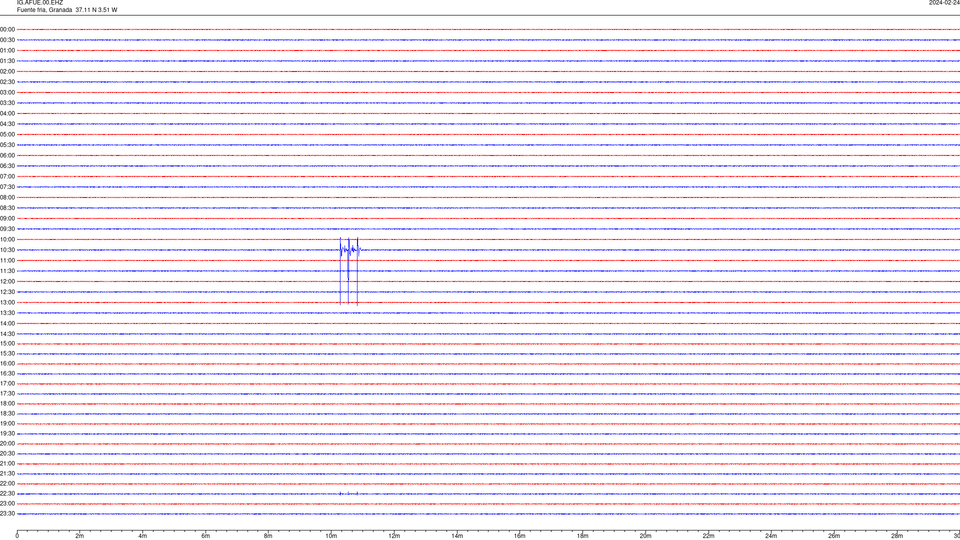Screen dimensions: 960x540
Task: Click the 14m tick label on time axis
Action: point(457,536)
